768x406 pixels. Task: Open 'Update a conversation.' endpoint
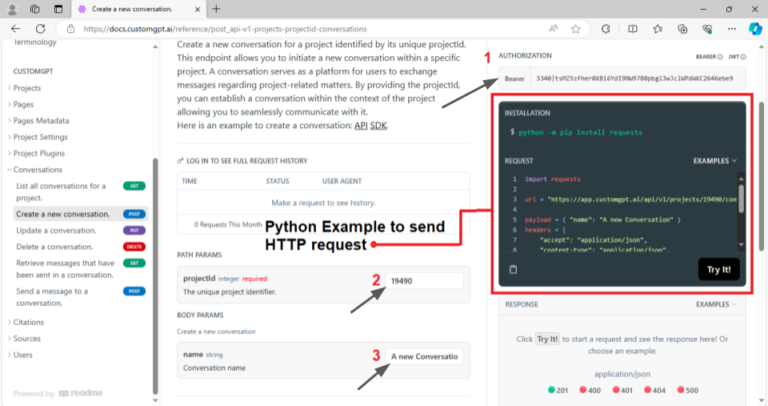click(81, 231)
